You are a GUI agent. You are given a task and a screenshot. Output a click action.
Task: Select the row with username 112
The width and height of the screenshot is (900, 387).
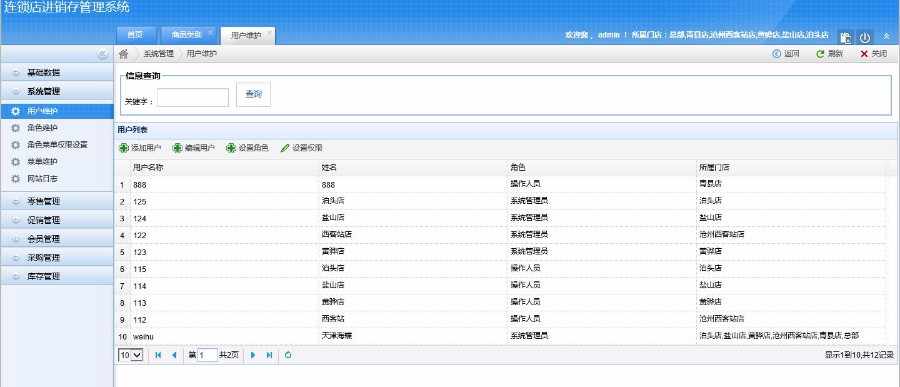(x=500, y=319)
